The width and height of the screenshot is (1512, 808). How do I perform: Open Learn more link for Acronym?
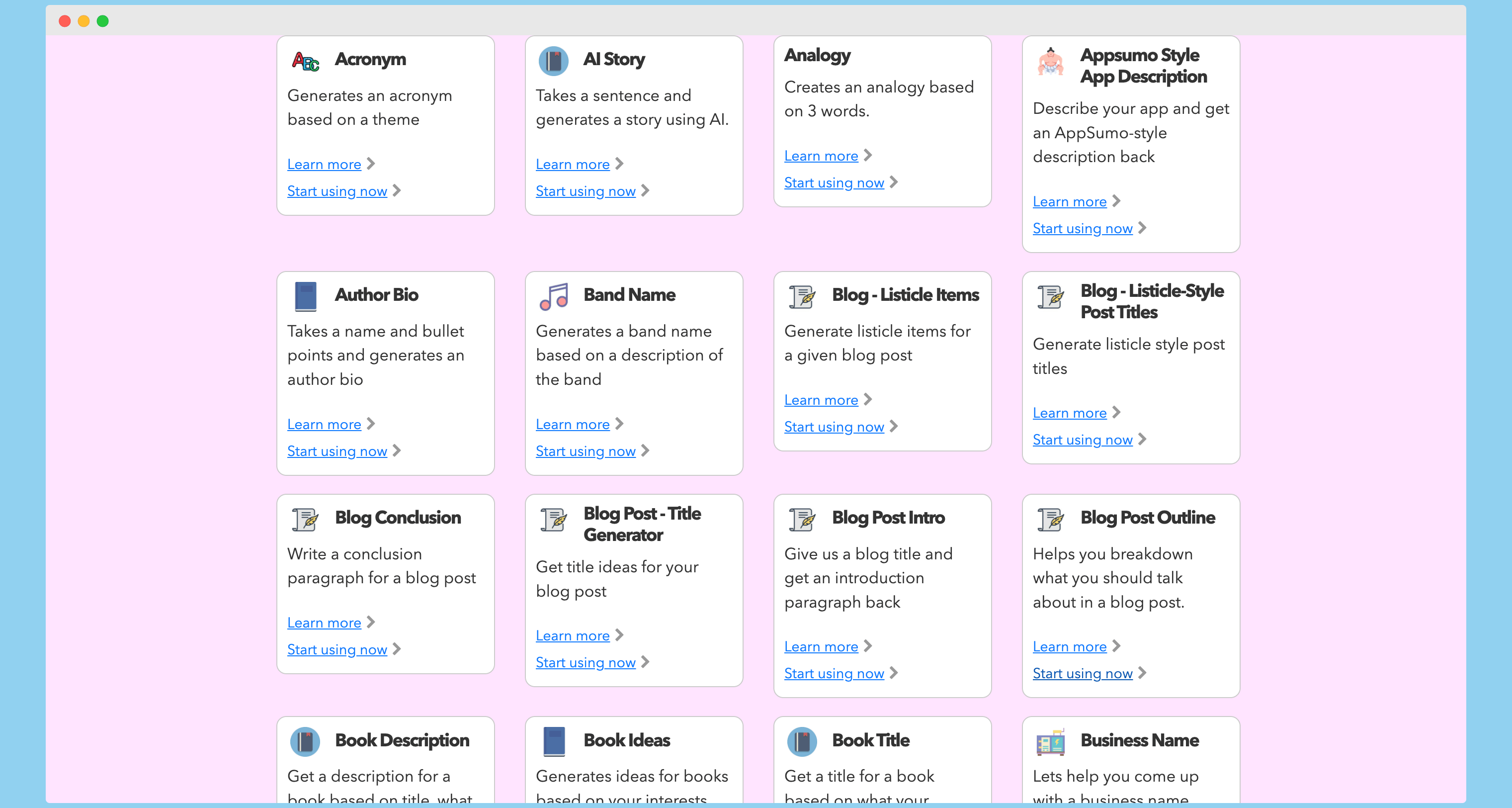click(x=324, y=165)
